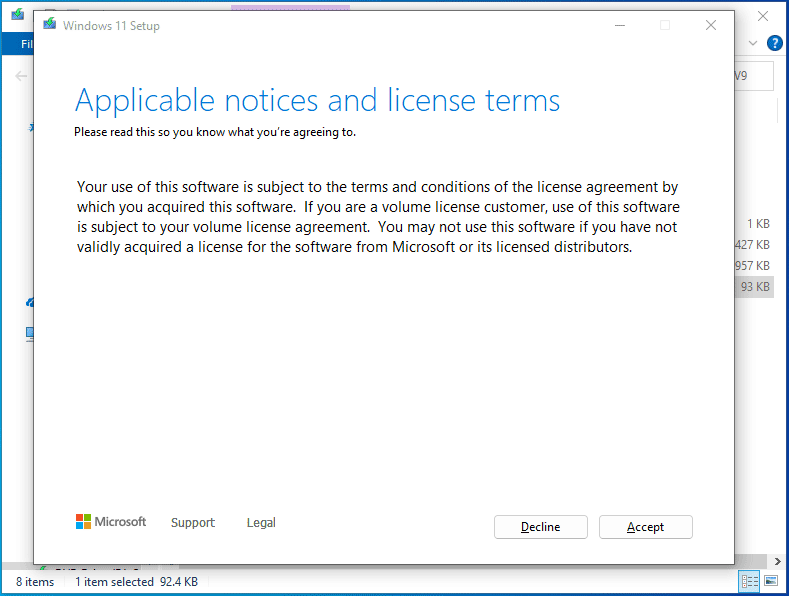Click the This PC icon in navigation pane
Image resolution: width=789 pixels, height=596 pixels.
click(x=30, y=334)
